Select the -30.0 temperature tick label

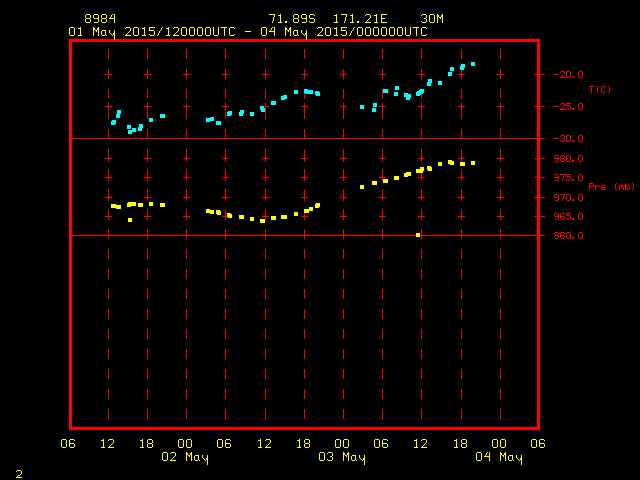tap(569, 139)
